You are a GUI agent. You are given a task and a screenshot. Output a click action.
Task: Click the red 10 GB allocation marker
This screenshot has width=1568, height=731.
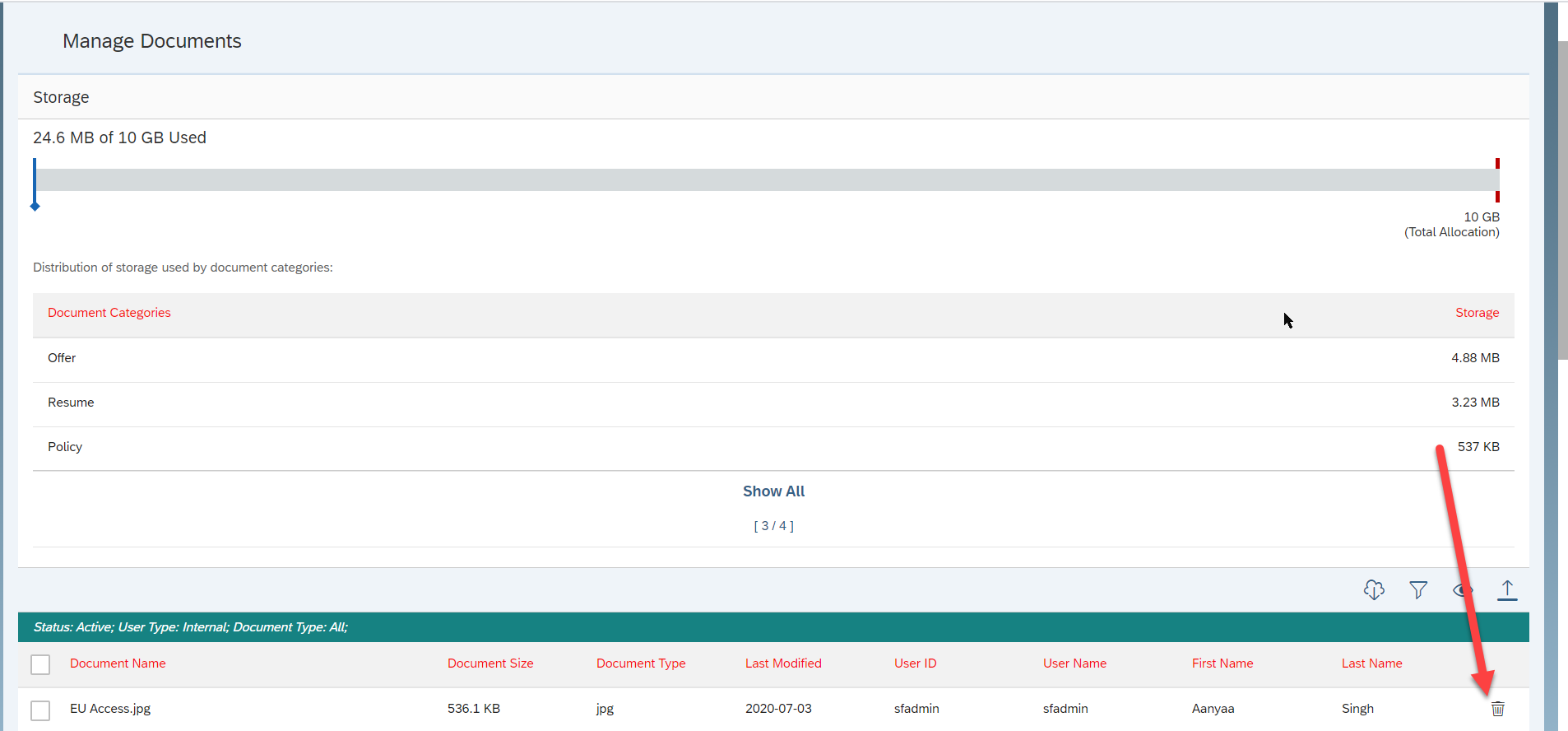(x=1497, y=180)
